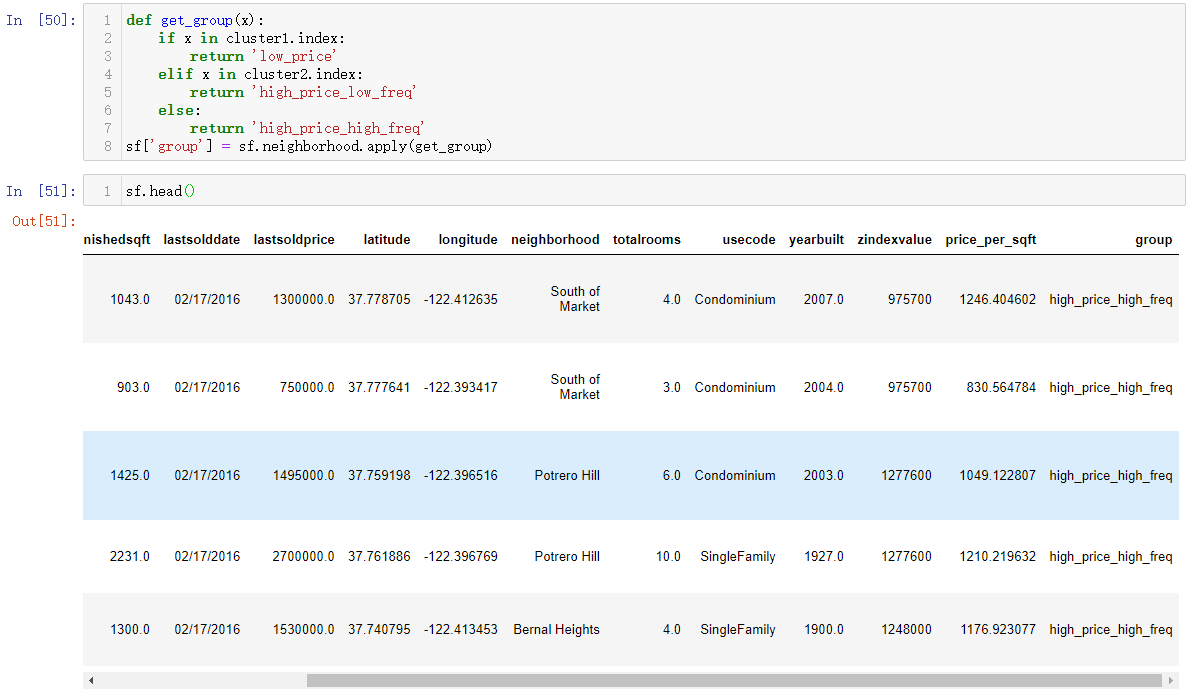The height and width of the screenshot is (693, 1190).
Task: Click the totalrooms column header
Action: (647, 240)
